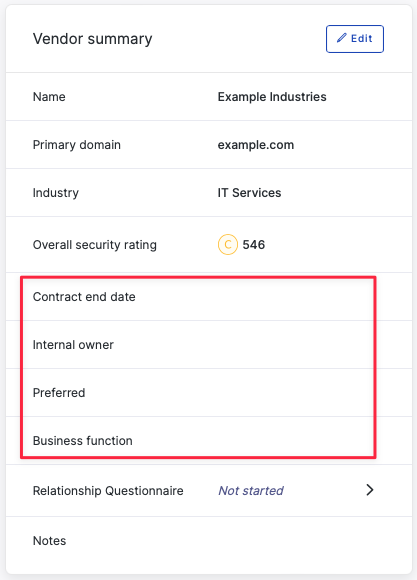Click the Vendor summary heading
Viewport: 417px width, 580px height.
93,39
